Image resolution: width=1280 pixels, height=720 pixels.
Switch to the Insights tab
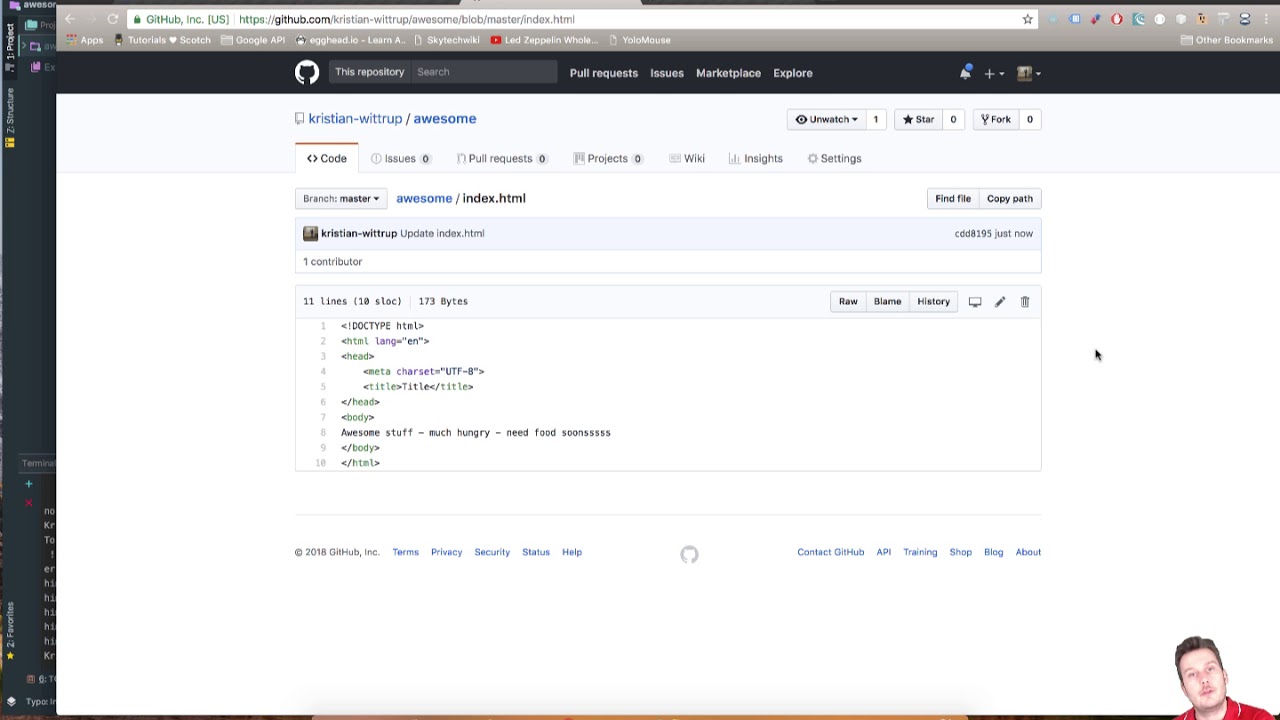[x=756, y=158]
